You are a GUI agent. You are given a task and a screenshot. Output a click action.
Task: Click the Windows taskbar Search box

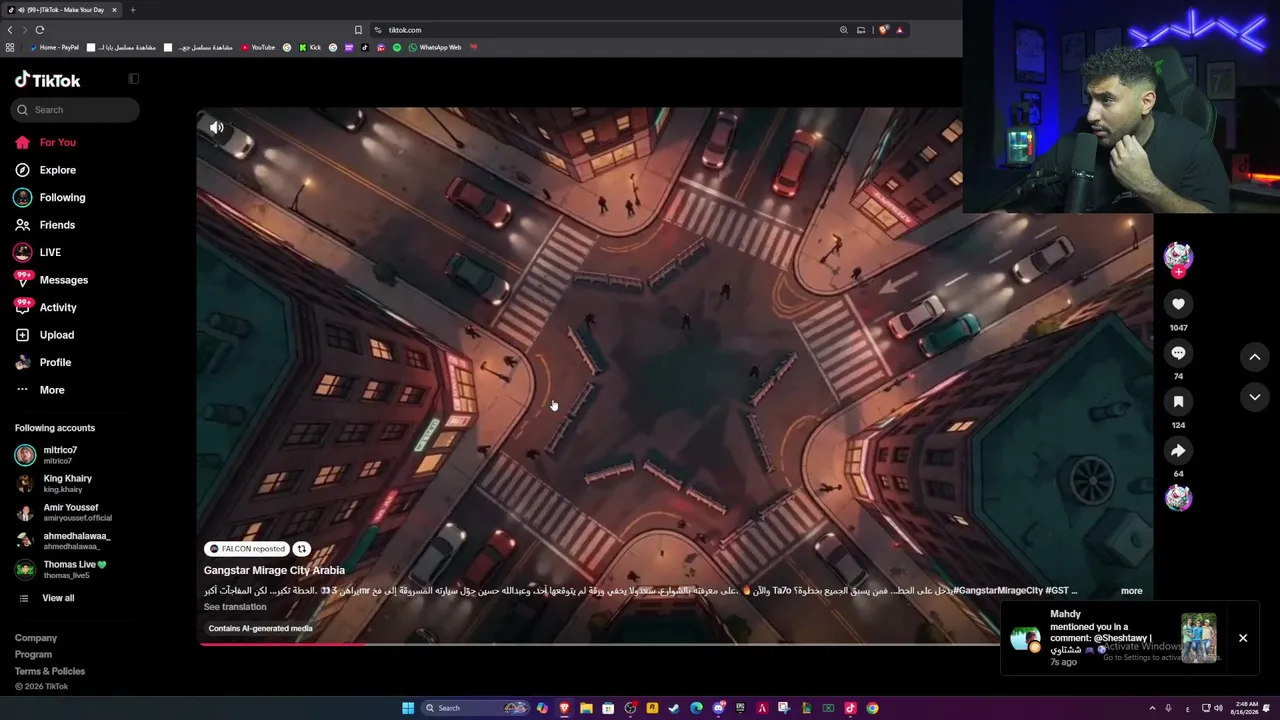[475, 708]
